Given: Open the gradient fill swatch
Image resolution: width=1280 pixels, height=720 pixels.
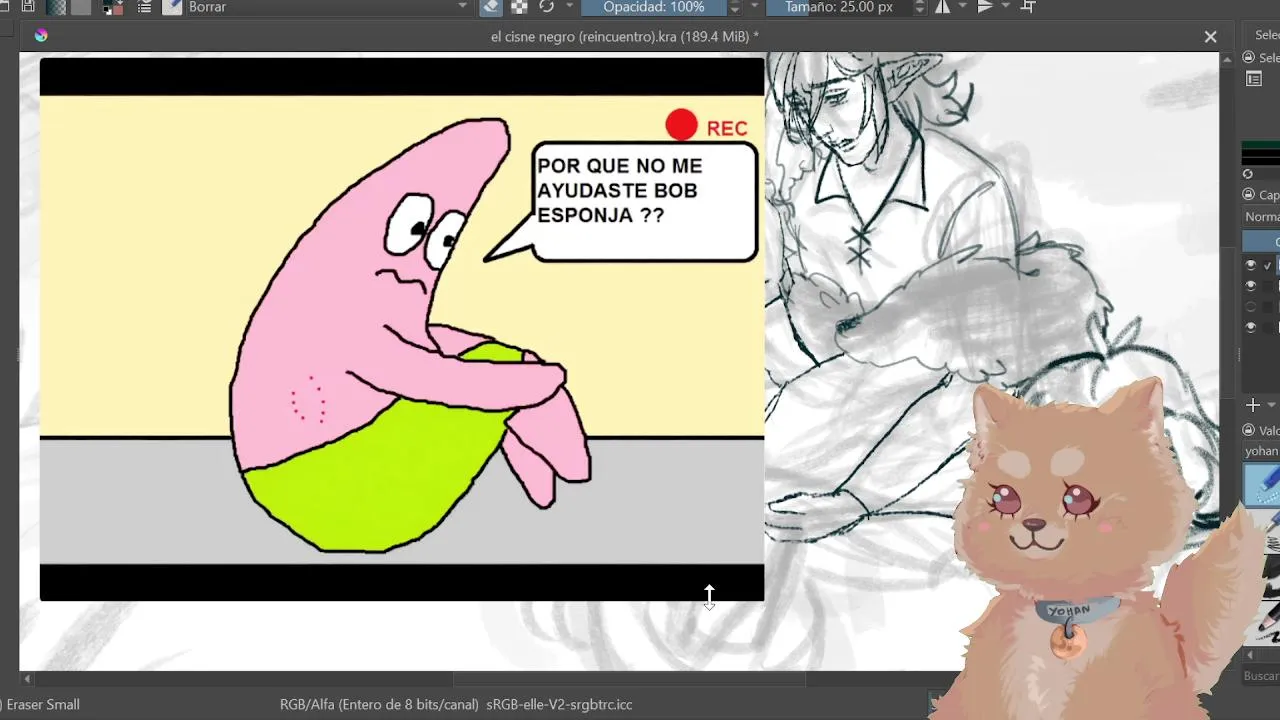Looking at the screenshot, I should tap(55, 6).
